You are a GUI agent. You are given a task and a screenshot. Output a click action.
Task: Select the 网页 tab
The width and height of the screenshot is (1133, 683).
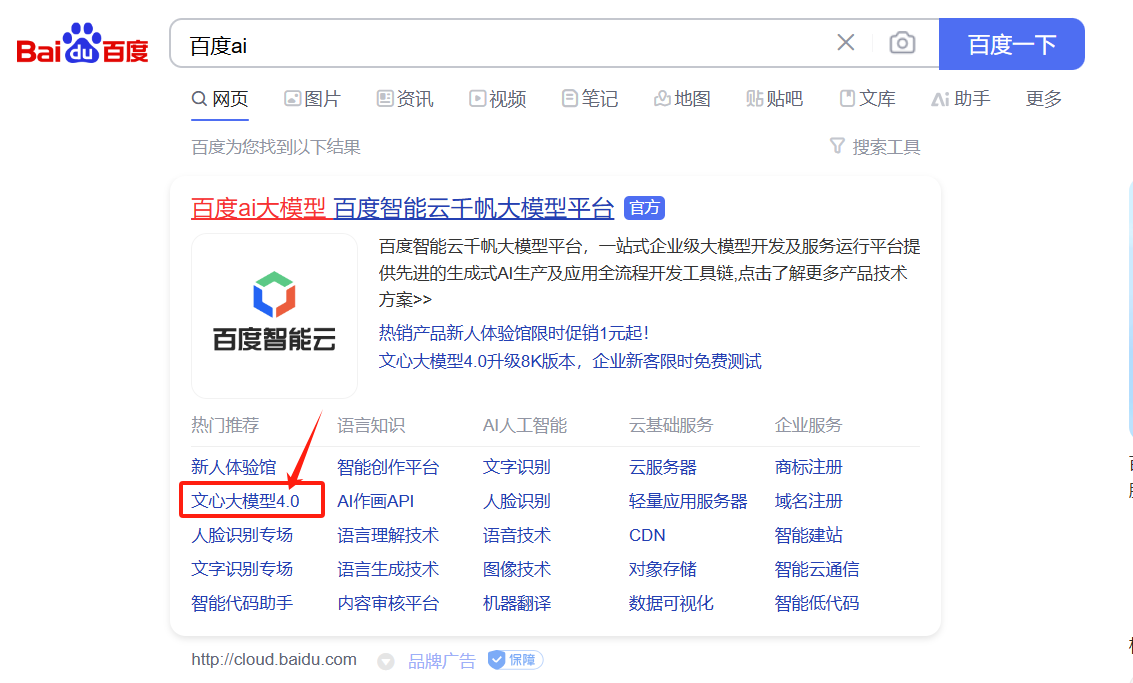(220, 99)
